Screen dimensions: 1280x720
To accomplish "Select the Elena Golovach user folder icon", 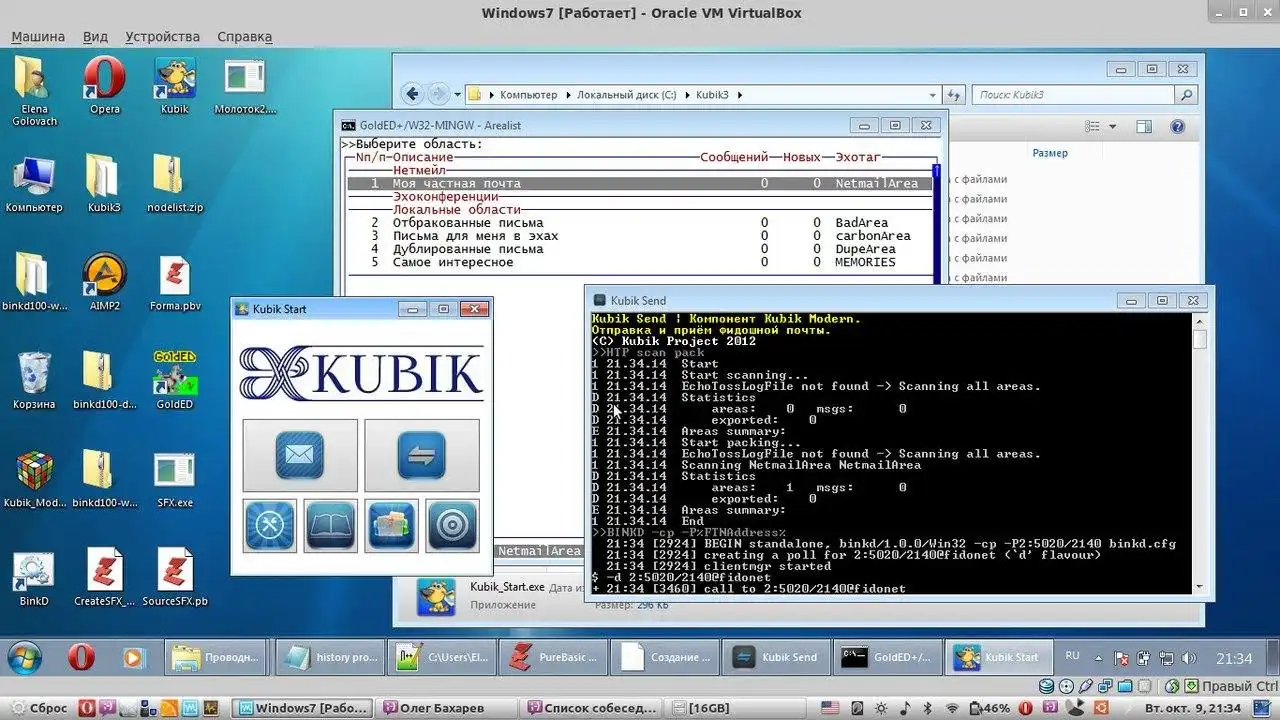I will pos(34,91).
